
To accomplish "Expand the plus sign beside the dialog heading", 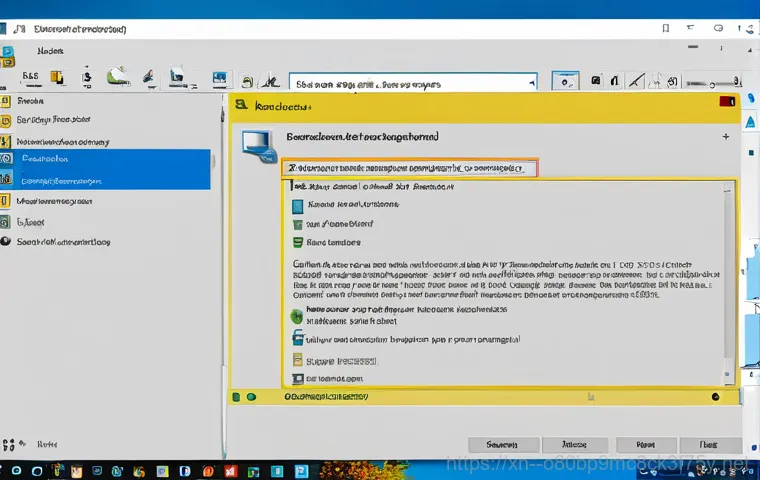I will point(726,137).
